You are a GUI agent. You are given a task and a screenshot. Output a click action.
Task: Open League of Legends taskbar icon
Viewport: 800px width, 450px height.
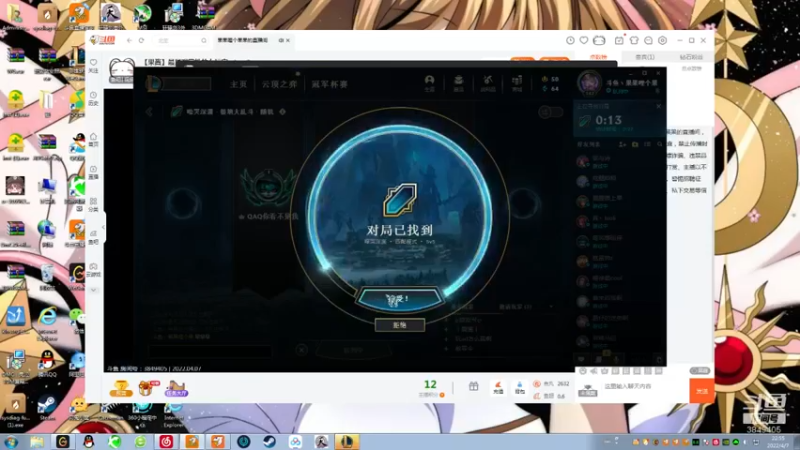(x=347, y=441)
